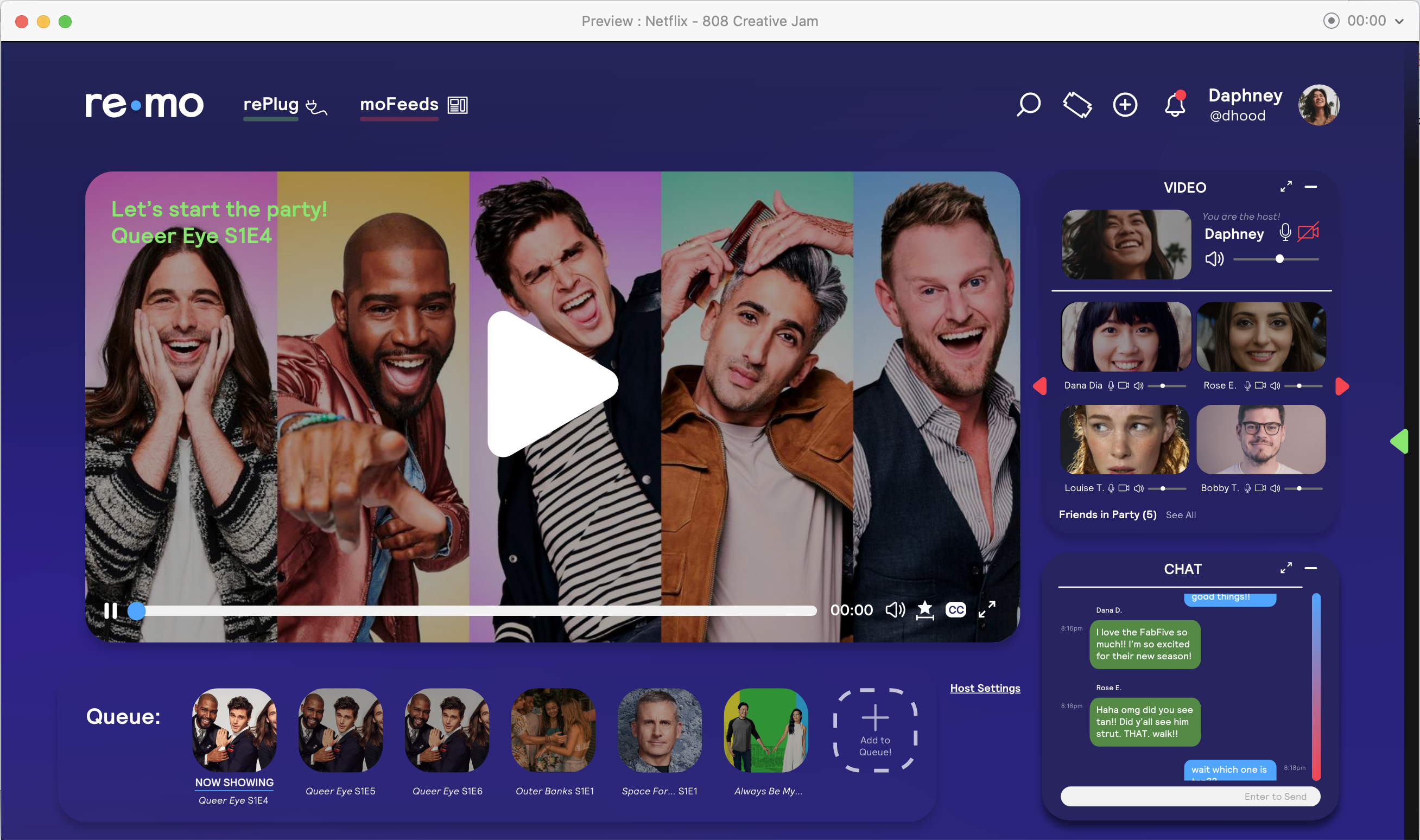Click the ticket icon in header
This screenshot has width=1420, height=840.
pos(1077,105)
